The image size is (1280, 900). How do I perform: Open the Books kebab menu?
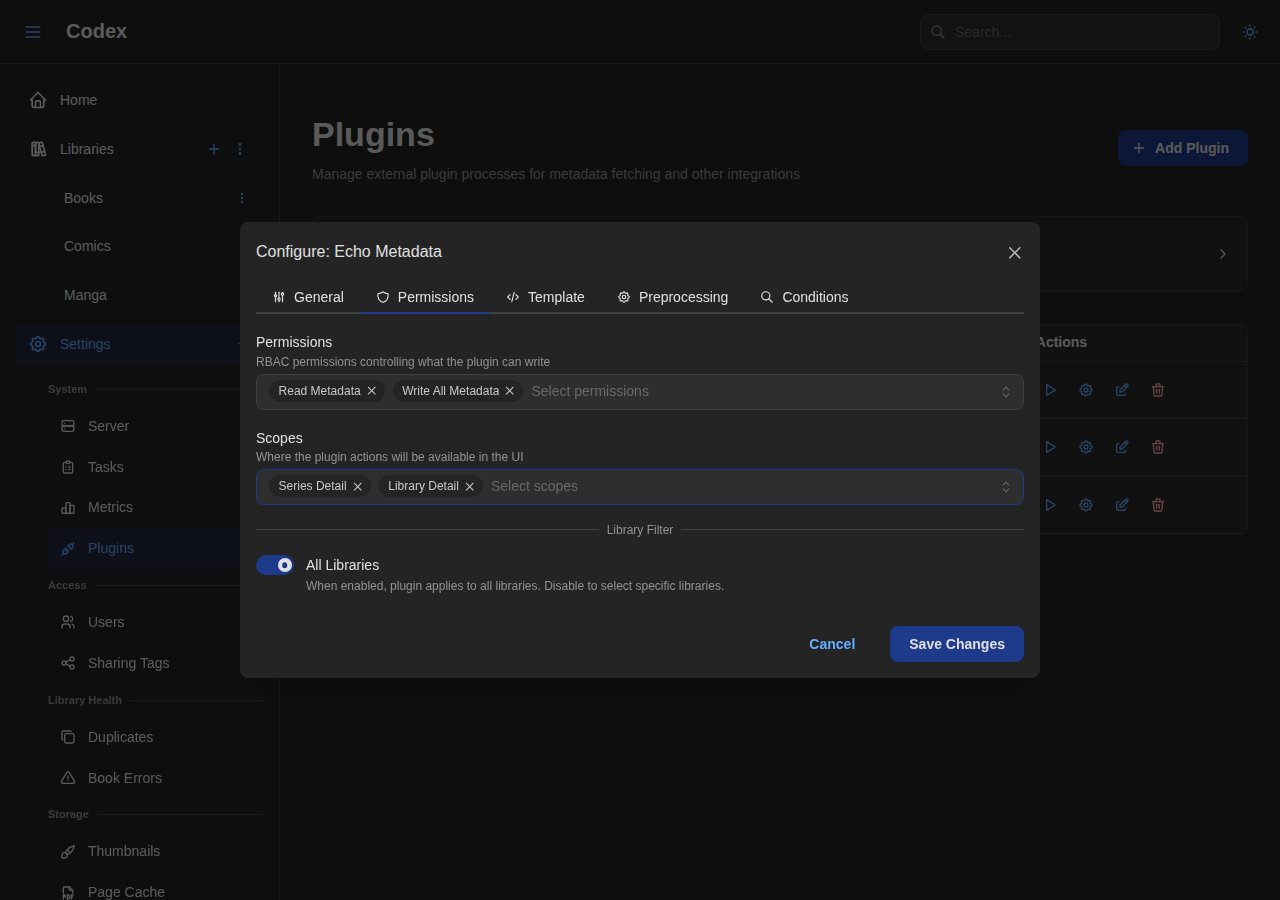coord(240,198)
